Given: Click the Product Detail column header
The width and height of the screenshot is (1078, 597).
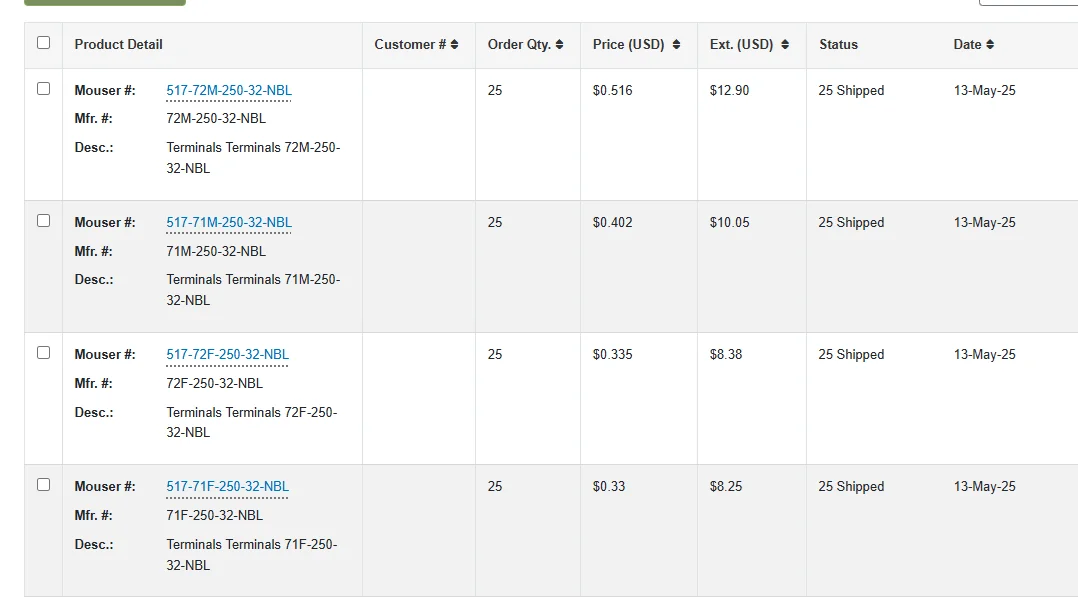Looking at the screenshot, I should point(118,45).
